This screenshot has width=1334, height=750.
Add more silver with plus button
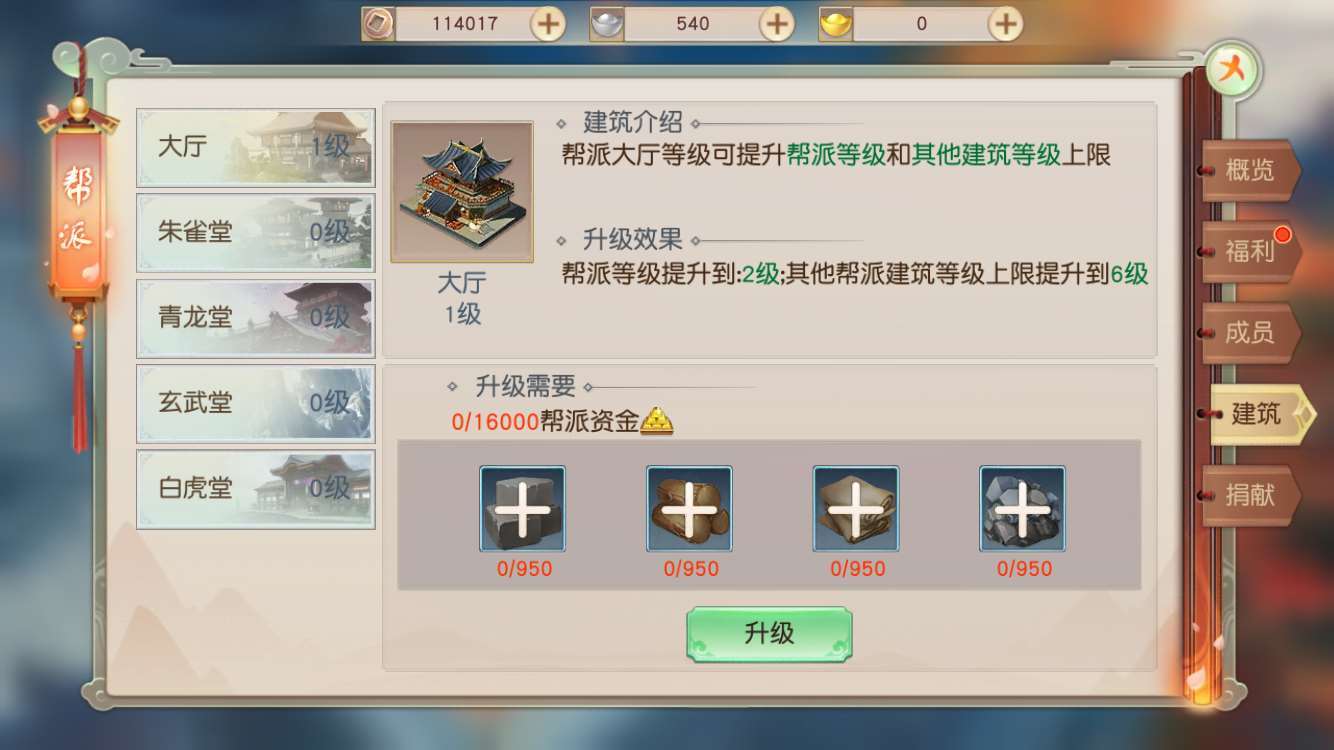point(777,23)
